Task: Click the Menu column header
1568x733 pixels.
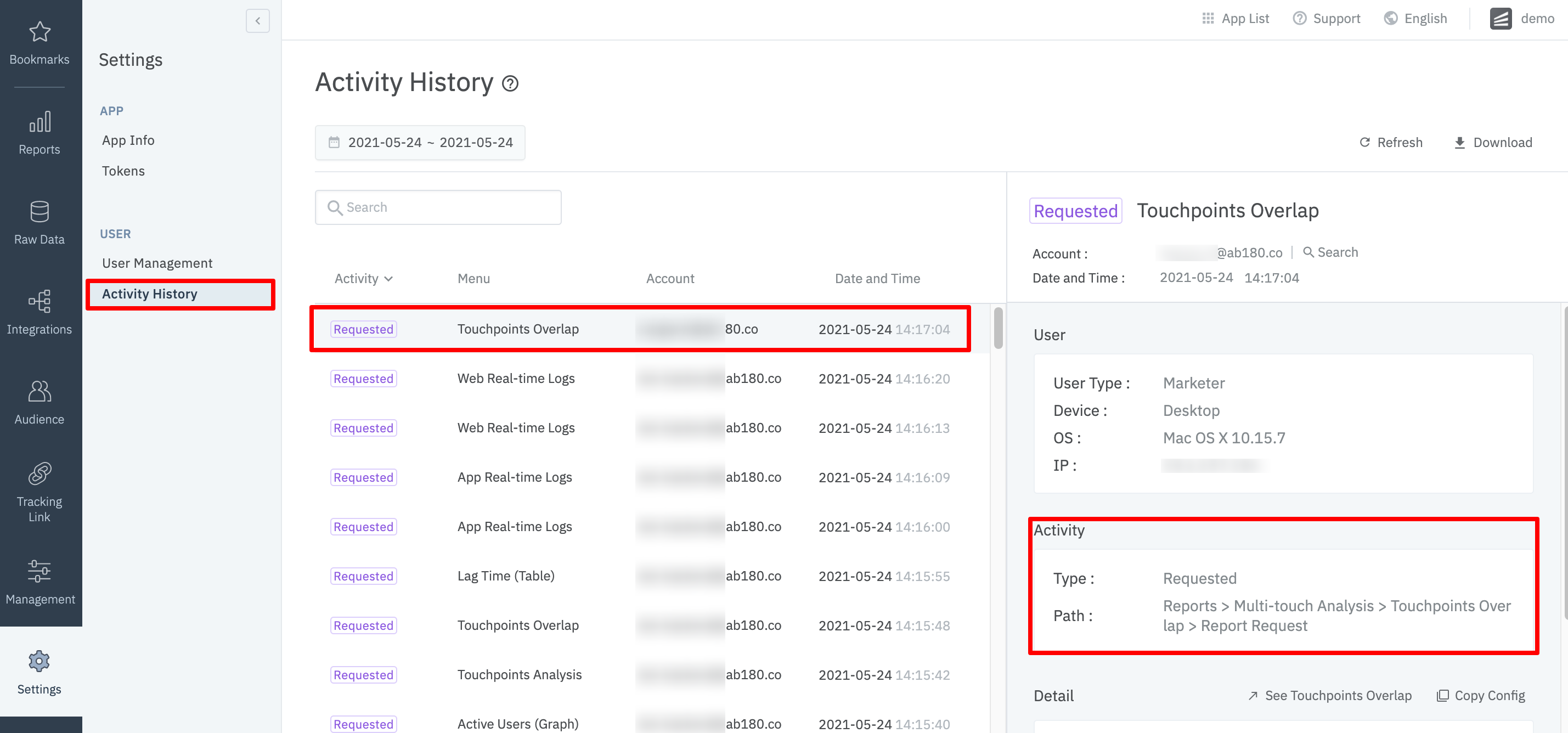Action: coord(473,279)
